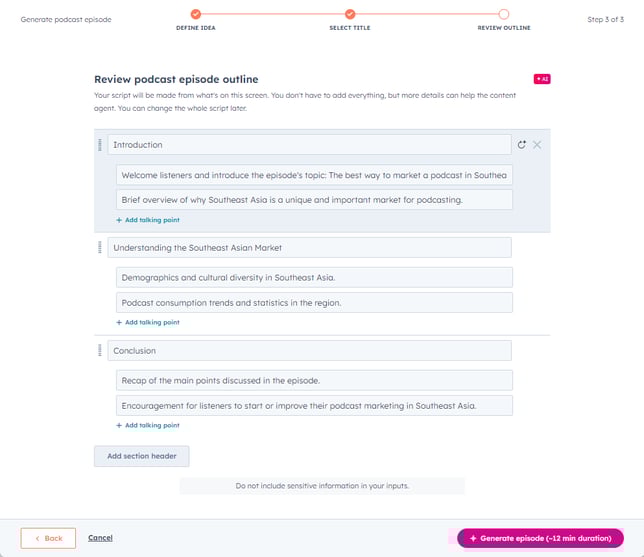Generate episode with 12 min duration

tap(540, 538)
